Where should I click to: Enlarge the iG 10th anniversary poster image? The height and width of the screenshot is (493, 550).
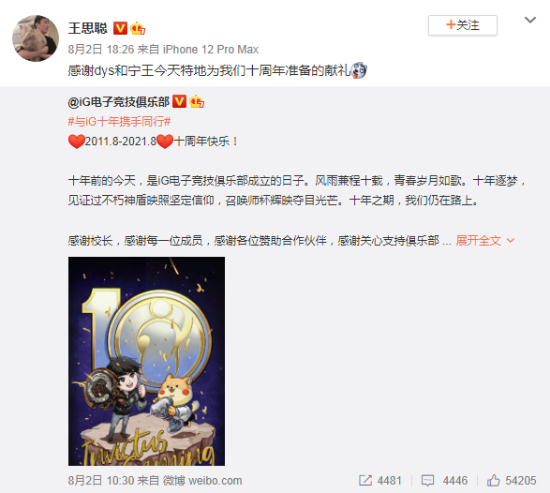click(x=147, y=361)
